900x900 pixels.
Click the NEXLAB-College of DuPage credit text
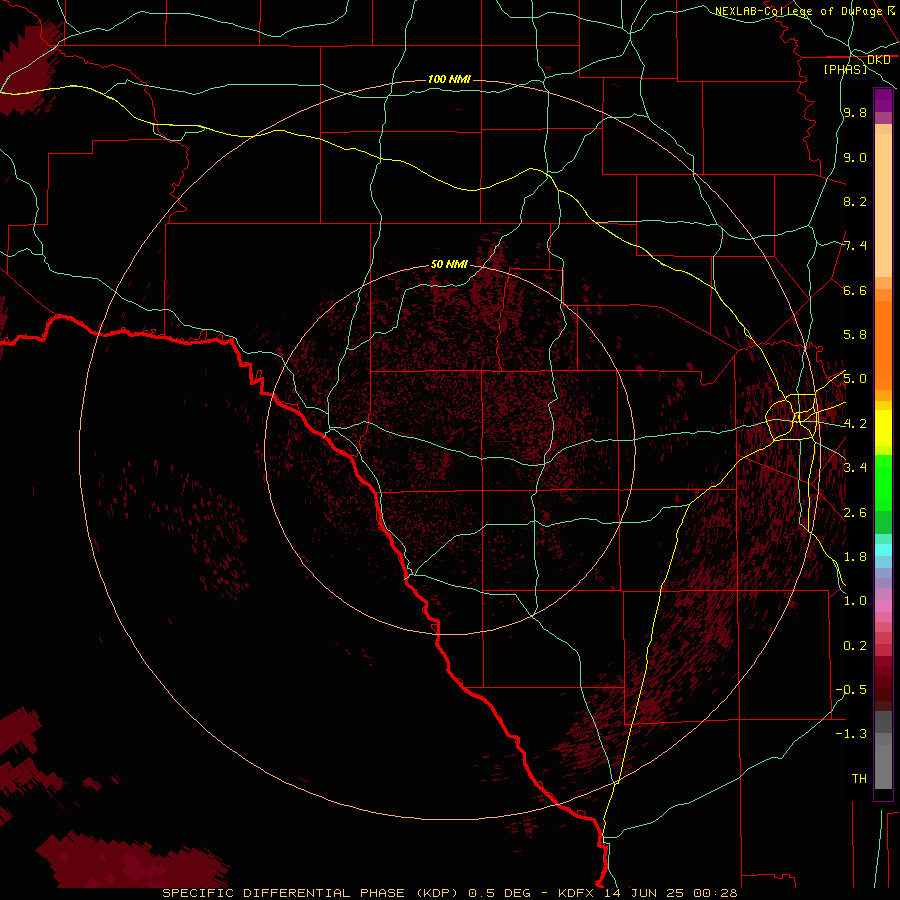(805, 11)
